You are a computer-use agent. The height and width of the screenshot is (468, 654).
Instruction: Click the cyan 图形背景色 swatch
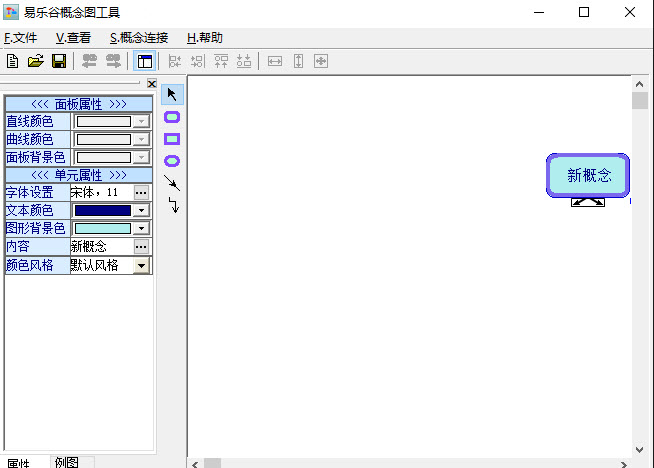point(103,228)
